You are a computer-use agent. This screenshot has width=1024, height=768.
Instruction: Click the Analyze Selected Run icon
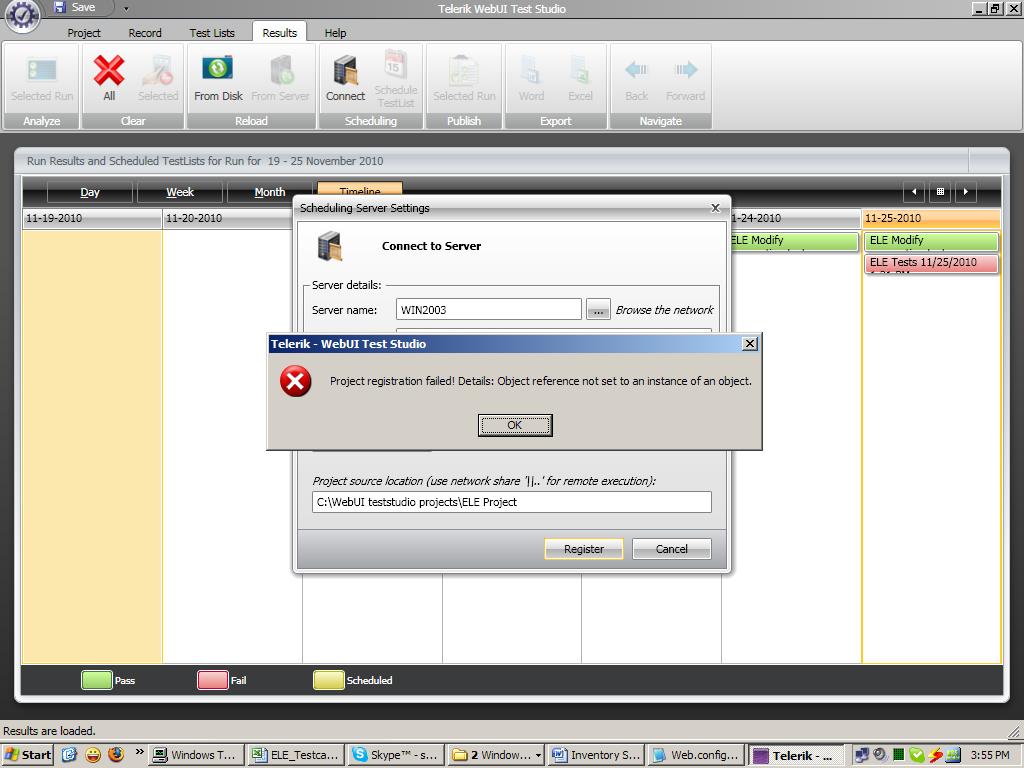(x=42, y=70)
